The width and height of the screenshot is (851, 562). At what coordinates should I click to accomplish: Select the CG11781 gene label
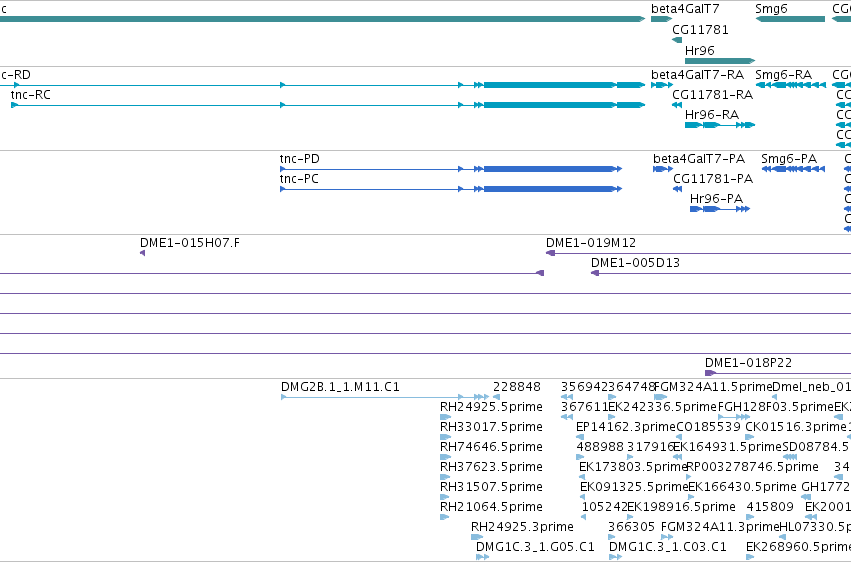pos(700,30)
